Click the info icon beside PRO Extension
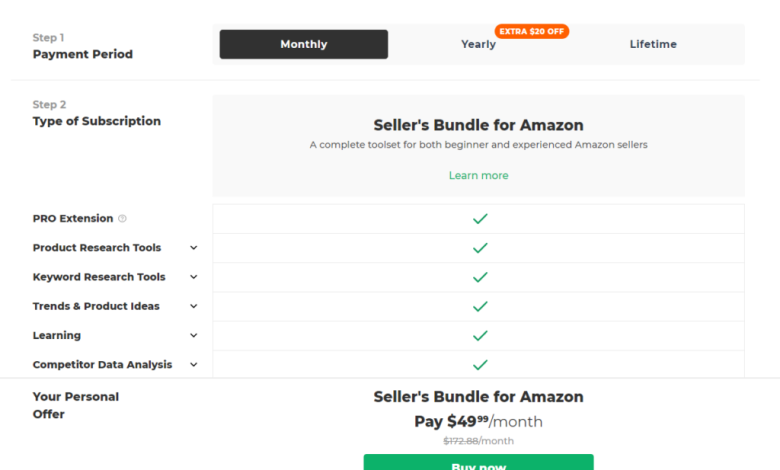 pyautogui.click(x=123, y=219)
